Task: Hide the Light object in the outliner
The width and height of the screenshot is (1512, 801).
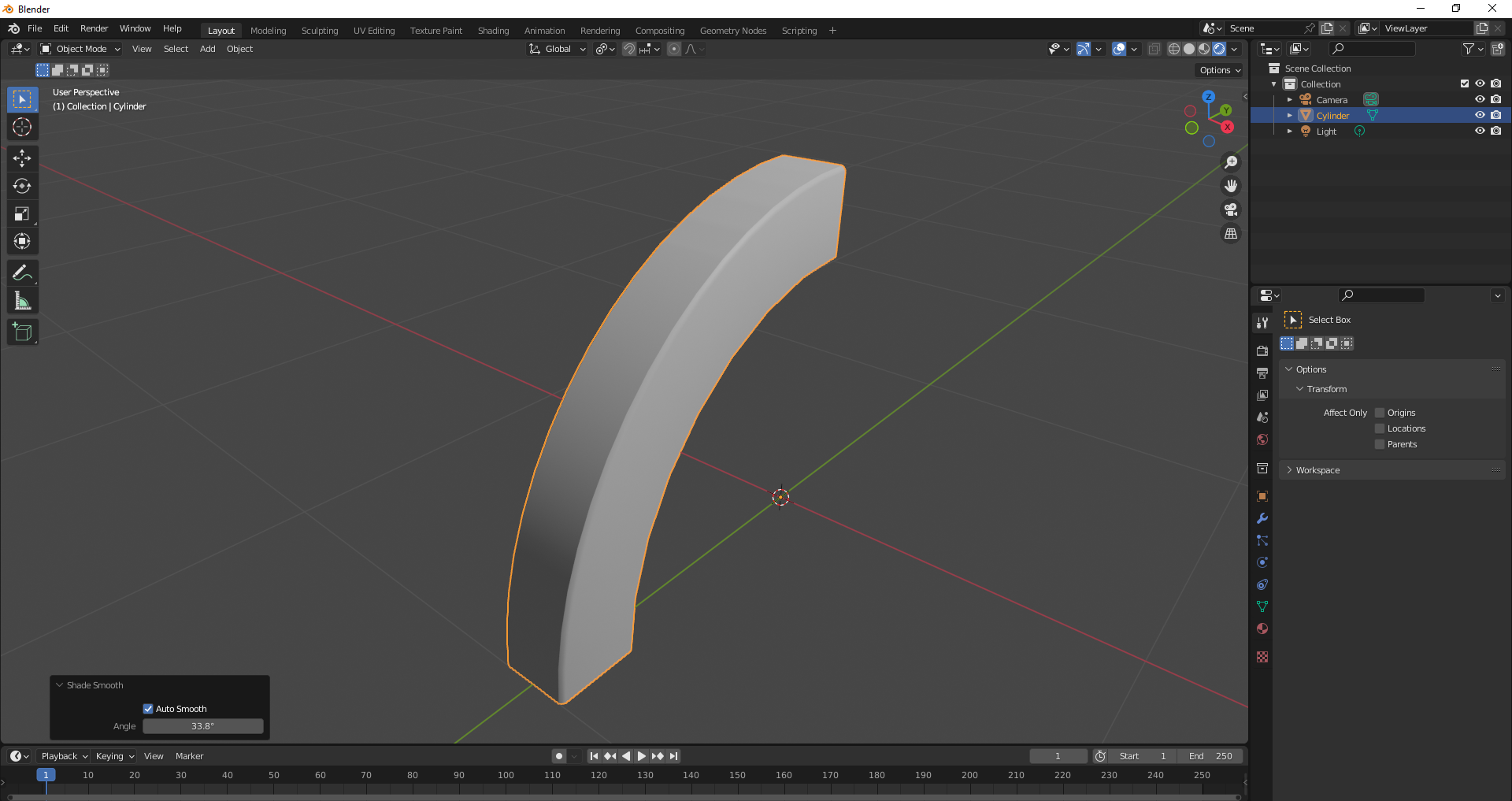Action: (x=1480, y=131)
